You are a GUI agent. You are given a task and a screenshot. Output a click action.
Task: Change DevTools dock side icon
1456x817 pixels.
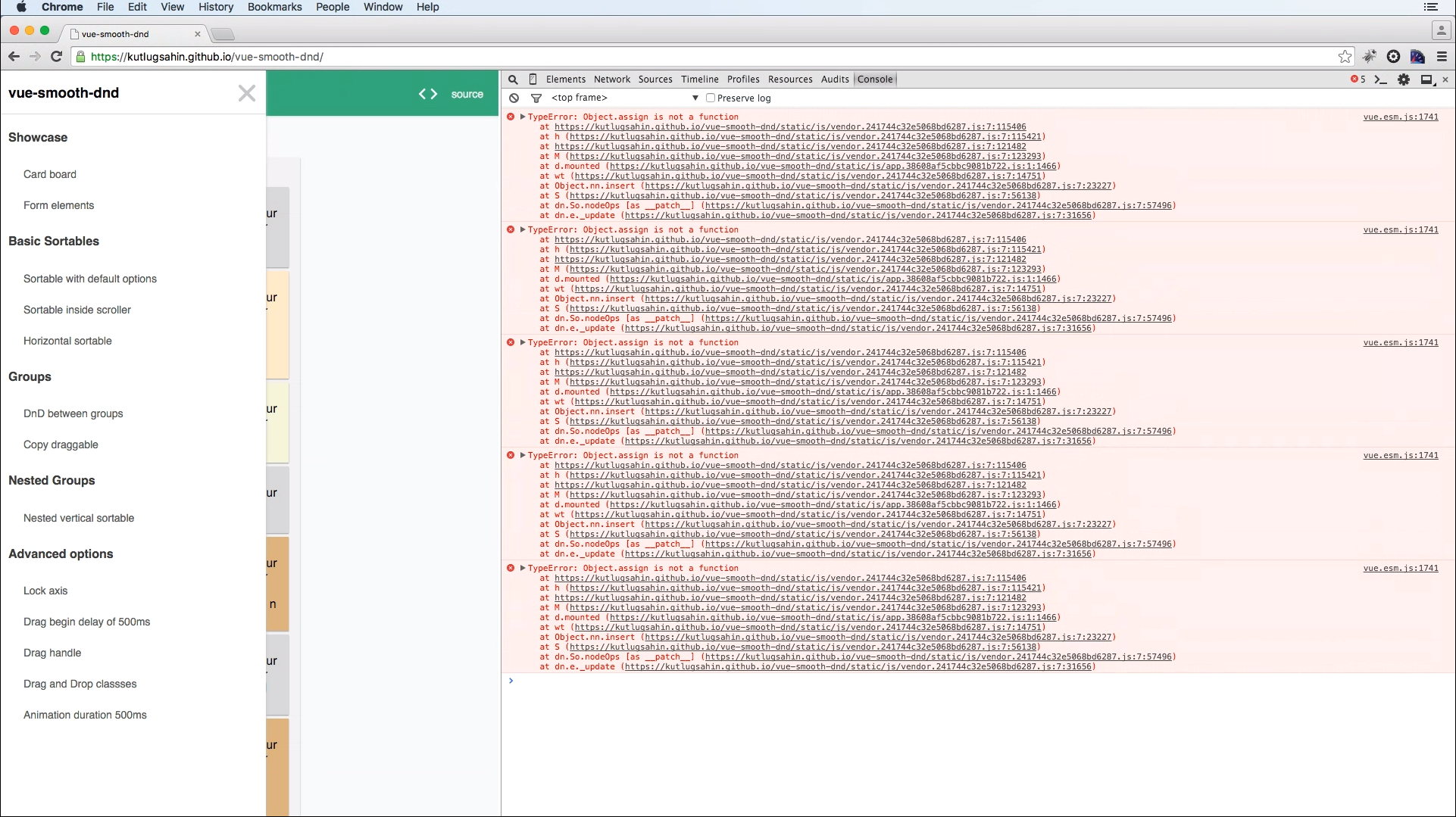pos(1427,80)
